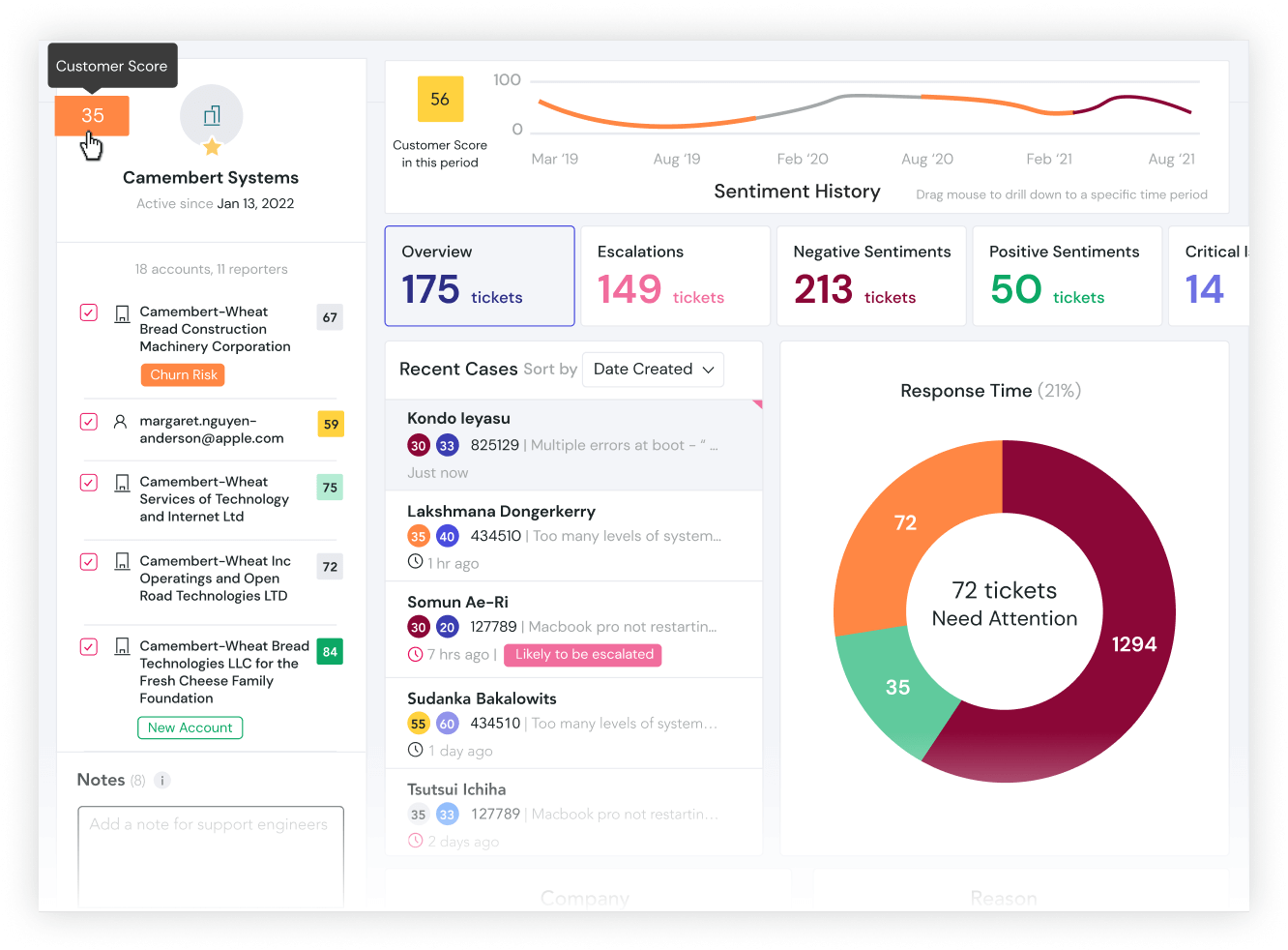Click the purple 60 circle for Sudanka Bakalowits
1288x950 pixels.
[447, 724]
